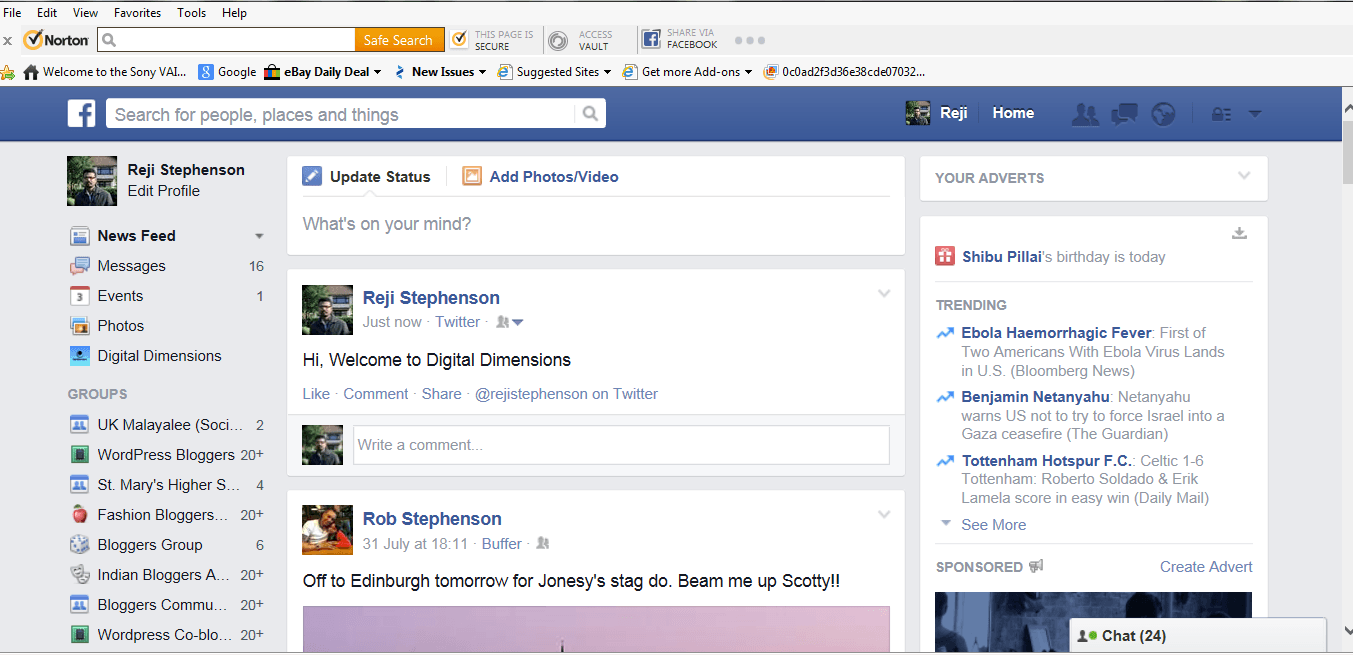Open the Help menu
The image size is (1353, 655).
[234, 13]
